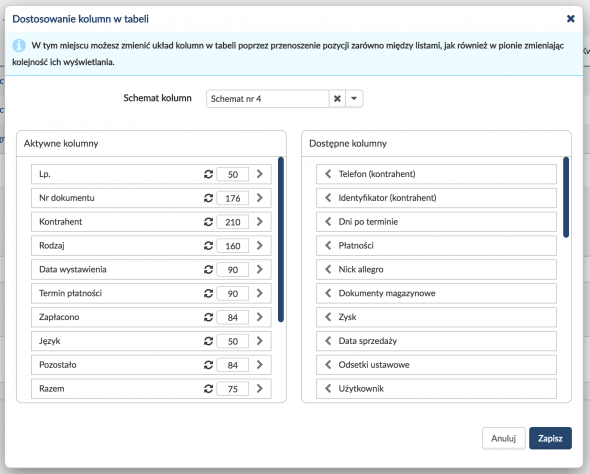Move Lp. to available columns
Viewport: 590px width, 474px height.
point(260,174)
